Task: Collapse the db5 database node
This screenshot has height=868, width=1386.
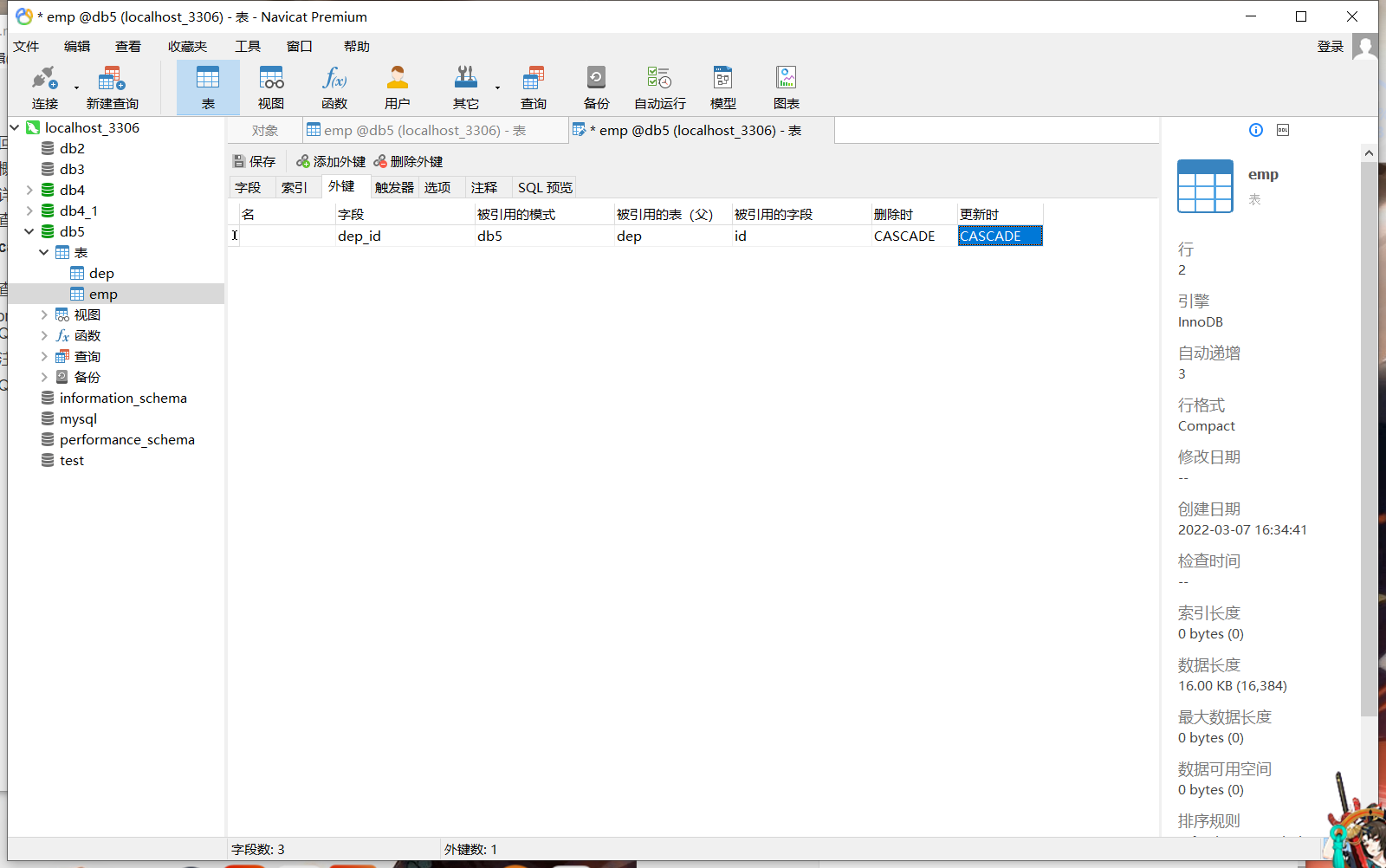Action: (29, 231)
